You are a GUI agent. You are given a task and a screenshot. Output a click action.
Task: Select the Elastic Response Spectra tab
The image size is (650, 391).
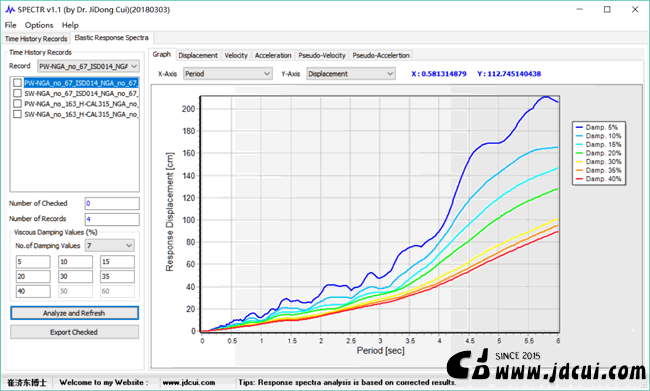coord(112,38)
